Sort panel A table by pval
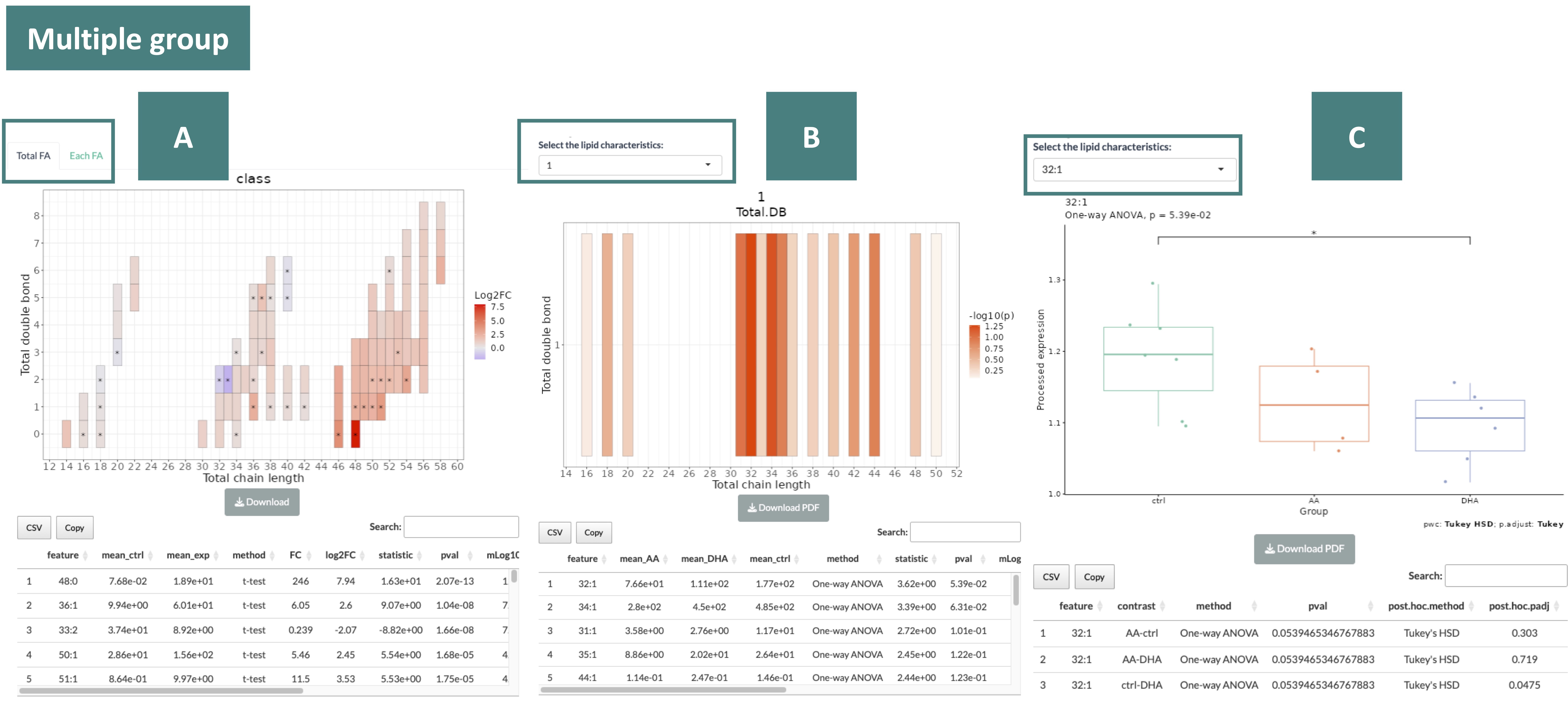This screenshot has width=1568, height=704. pos(450,555)
